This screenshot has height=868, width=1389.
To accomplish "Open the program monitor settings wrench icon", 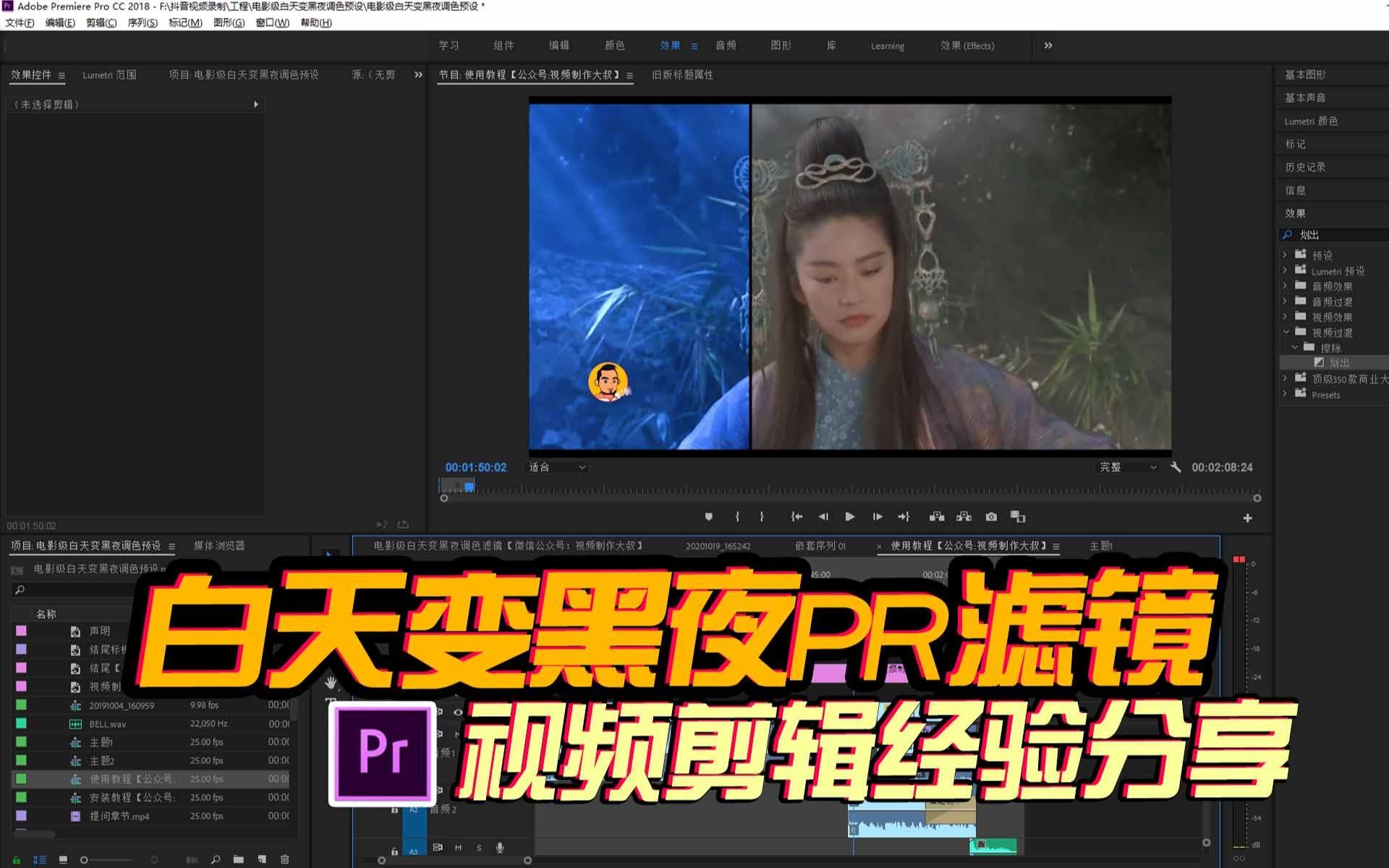I will click(1176, 467).
